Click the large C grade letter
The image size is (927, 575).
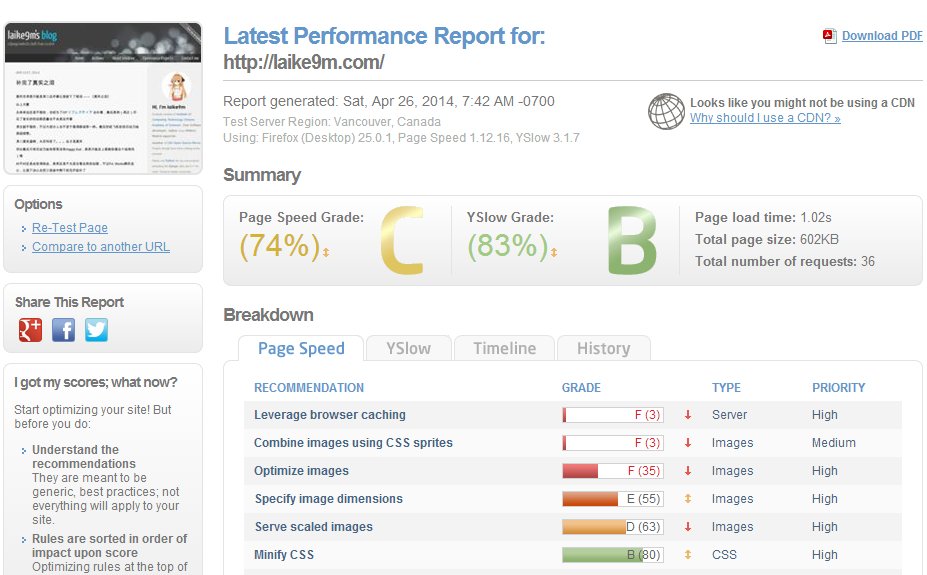click(x=403, y=241)
